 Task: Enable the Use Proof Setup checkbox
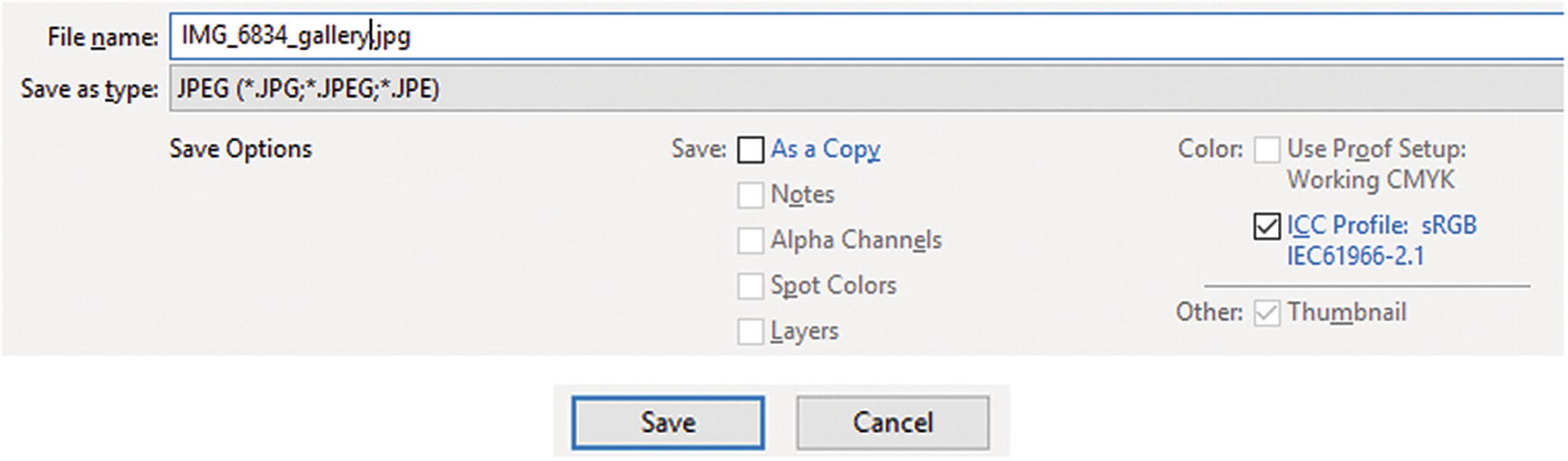tap(1267, 150)
